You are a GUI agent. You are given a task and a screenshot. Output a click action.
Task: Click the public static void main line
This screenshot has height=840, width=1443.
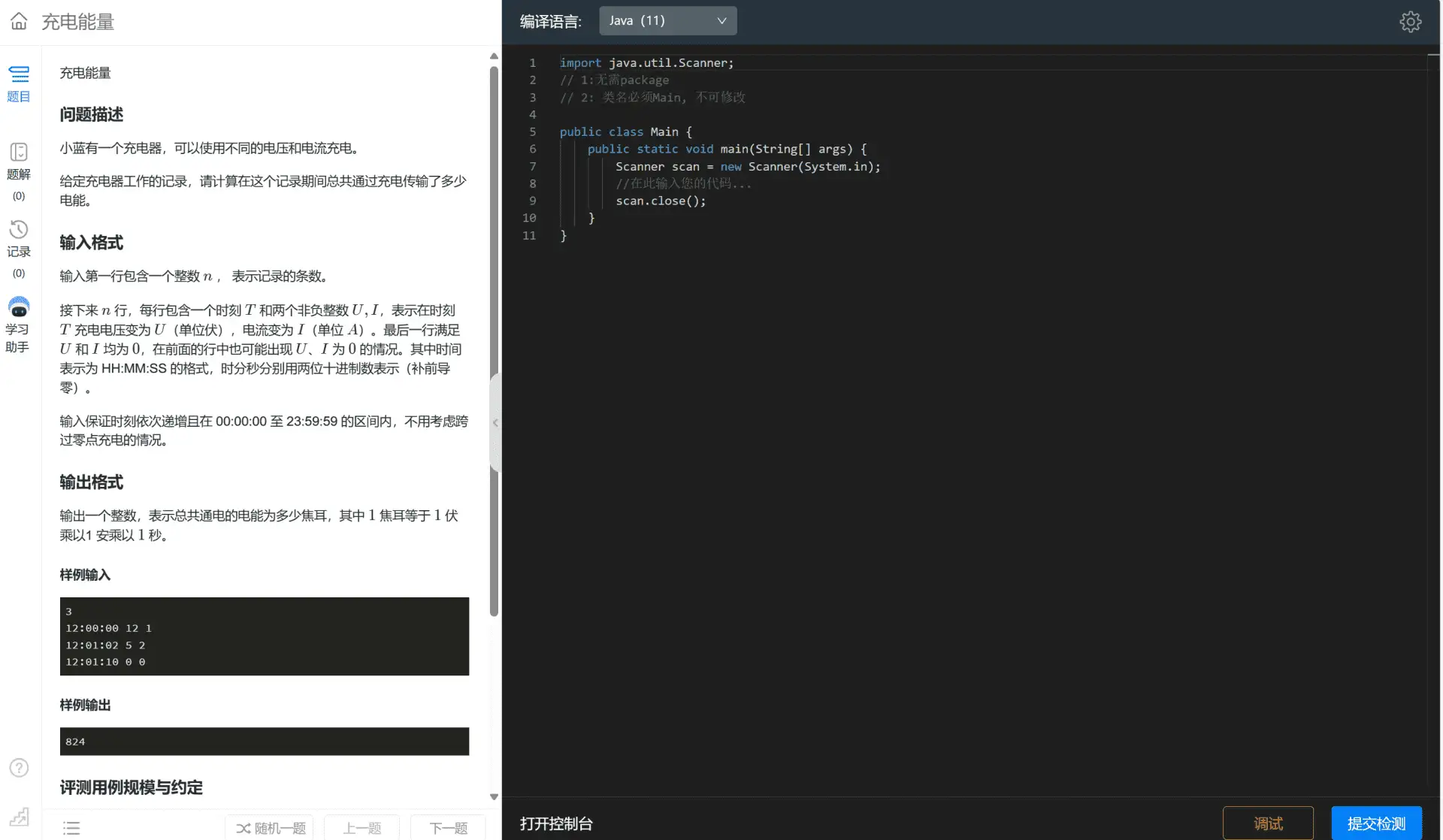click(x=727, y=149)
